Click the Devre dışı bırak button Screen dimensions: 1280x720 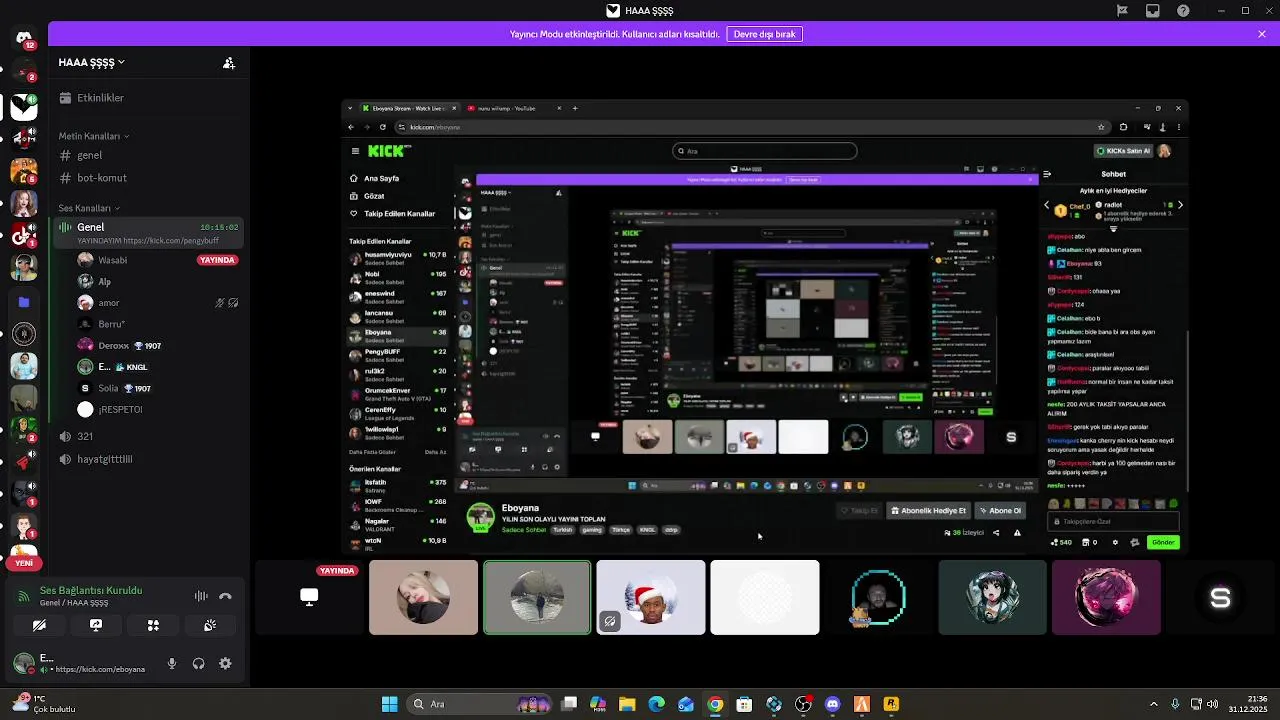click(x=764, y=34)
